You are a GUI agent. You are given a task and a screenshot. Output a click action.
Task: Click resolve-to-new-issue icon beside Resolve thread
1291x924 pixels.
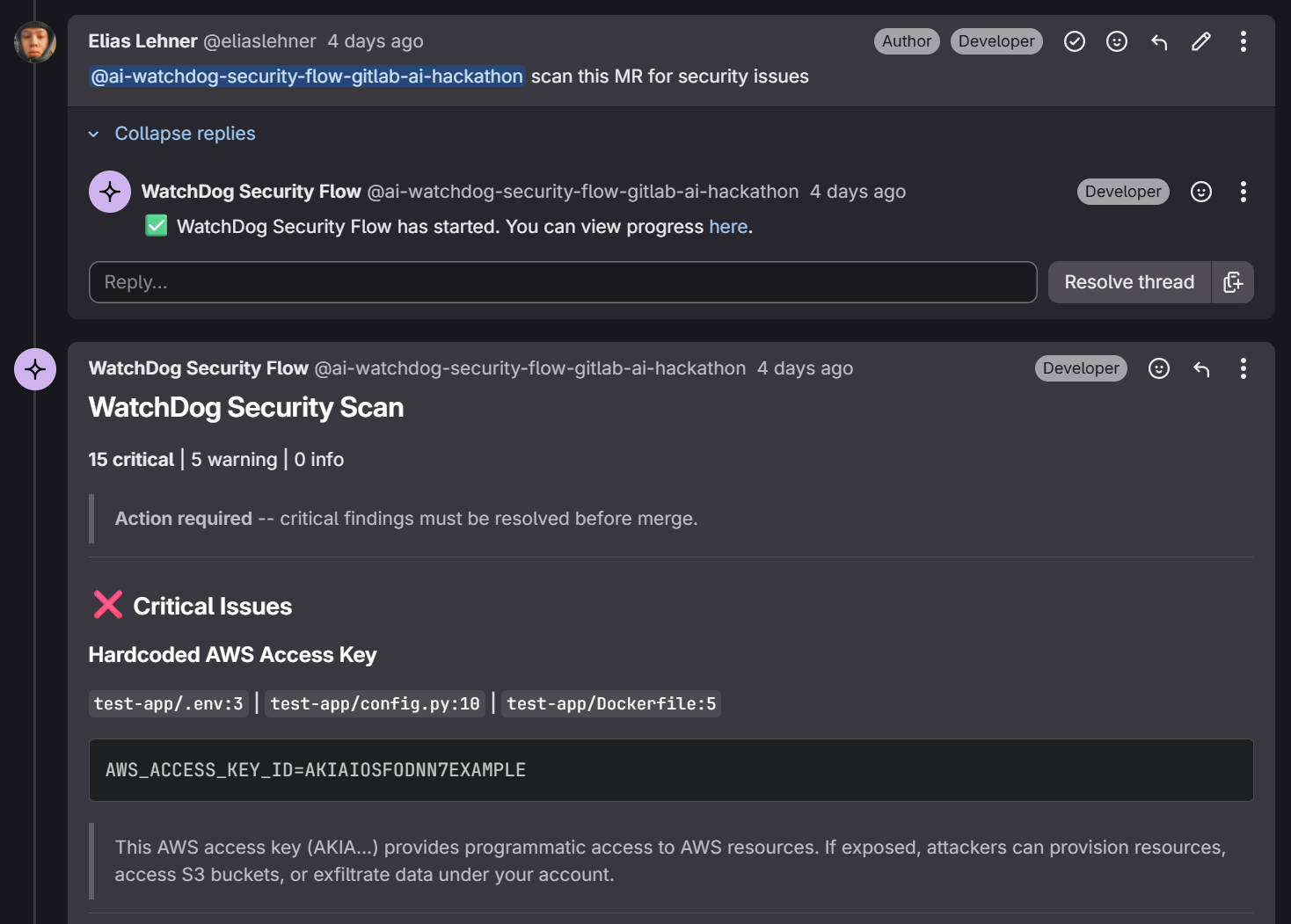[1233, 282]
